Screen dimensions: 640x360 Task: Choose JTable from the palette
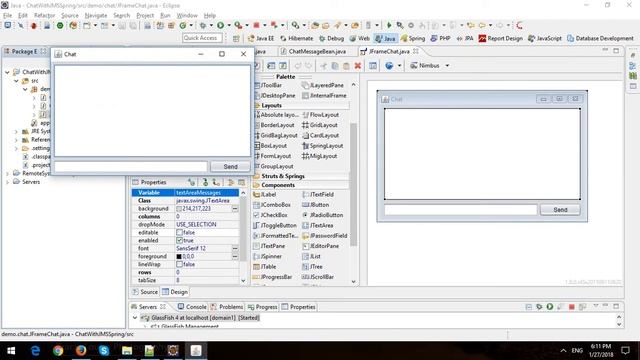click(265, 267)
